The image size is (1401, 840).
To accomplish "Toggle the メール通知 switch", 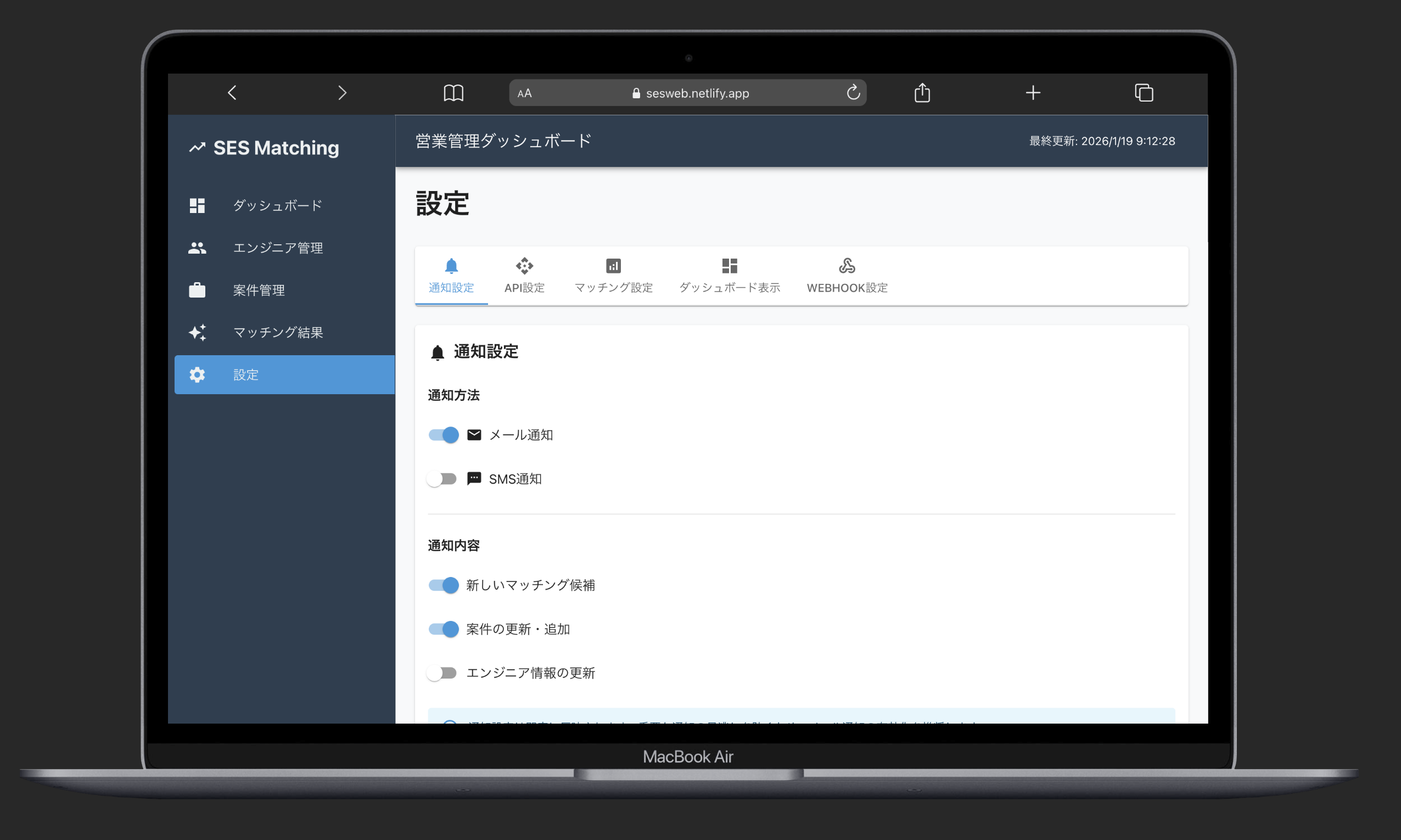I will point(443,435).
